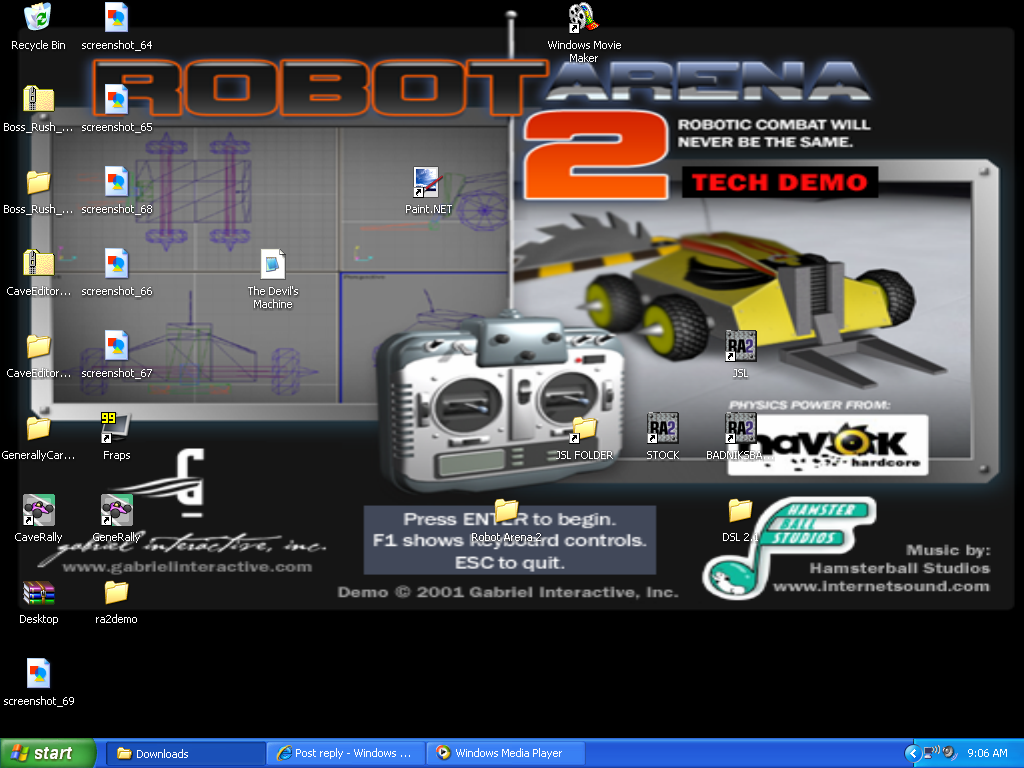The width and height of the screenshot is (1024, 768).
Task: Select the Boss_Rush zip archive icon
Action: coord(38,100)
